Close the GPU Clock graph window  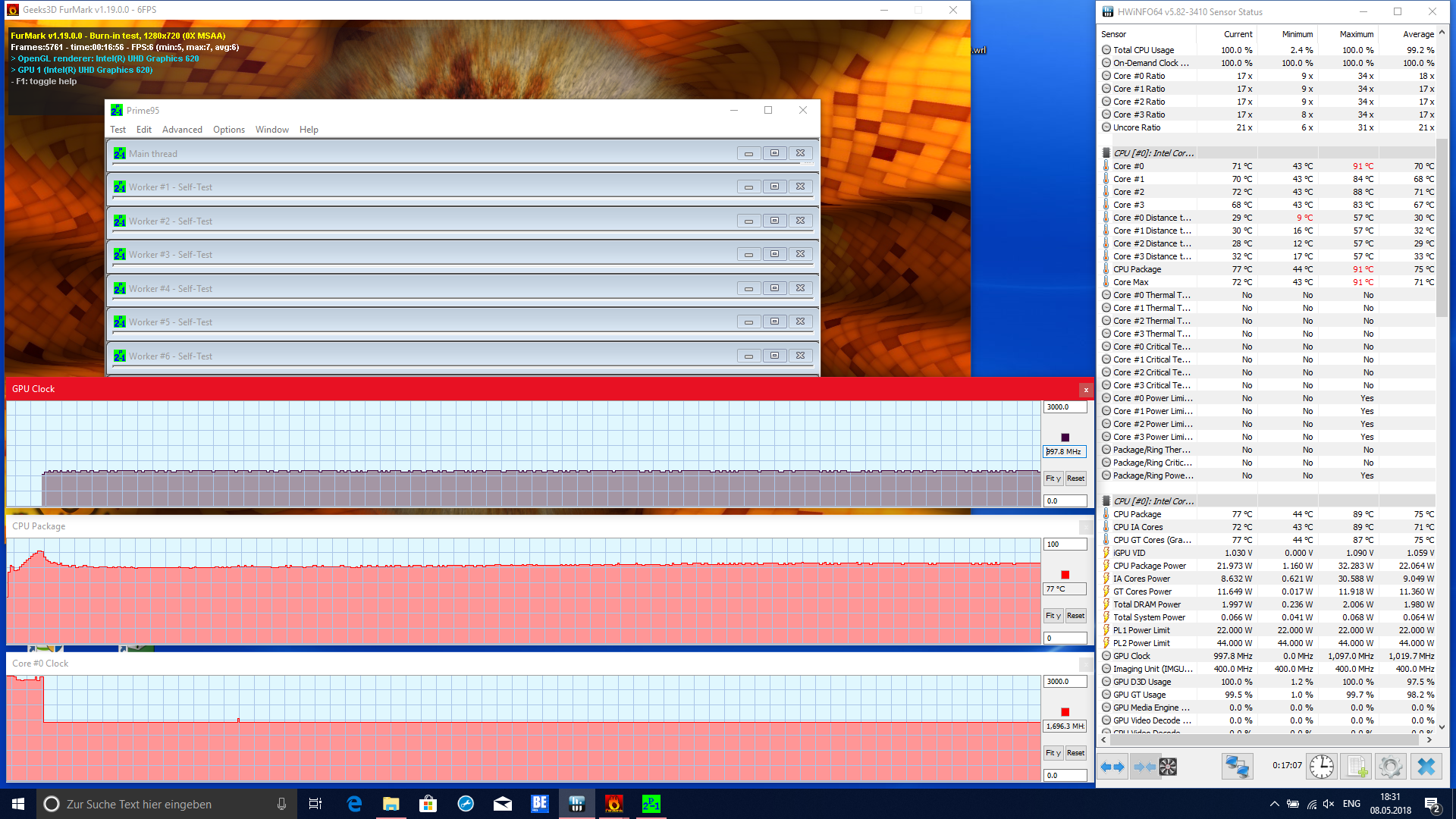tap(1086, 390)
